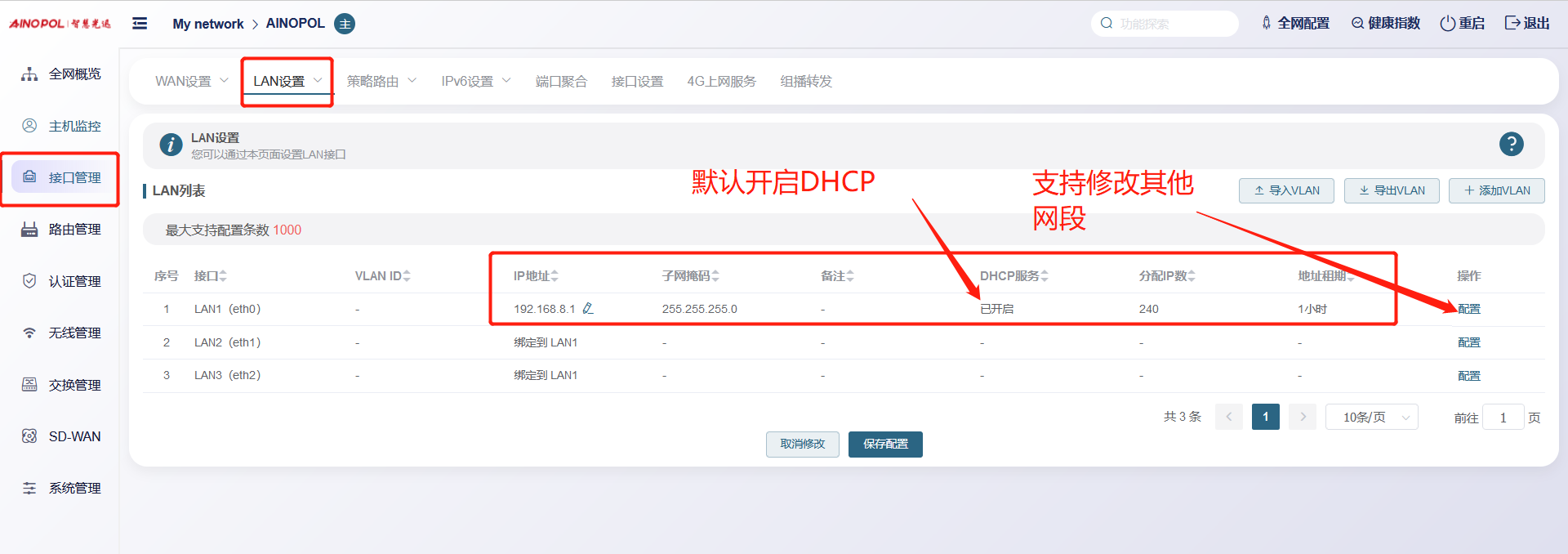1568x554 pixels.
Task: Sort the table by IP地址 column
Action: [x=555, y=276]
